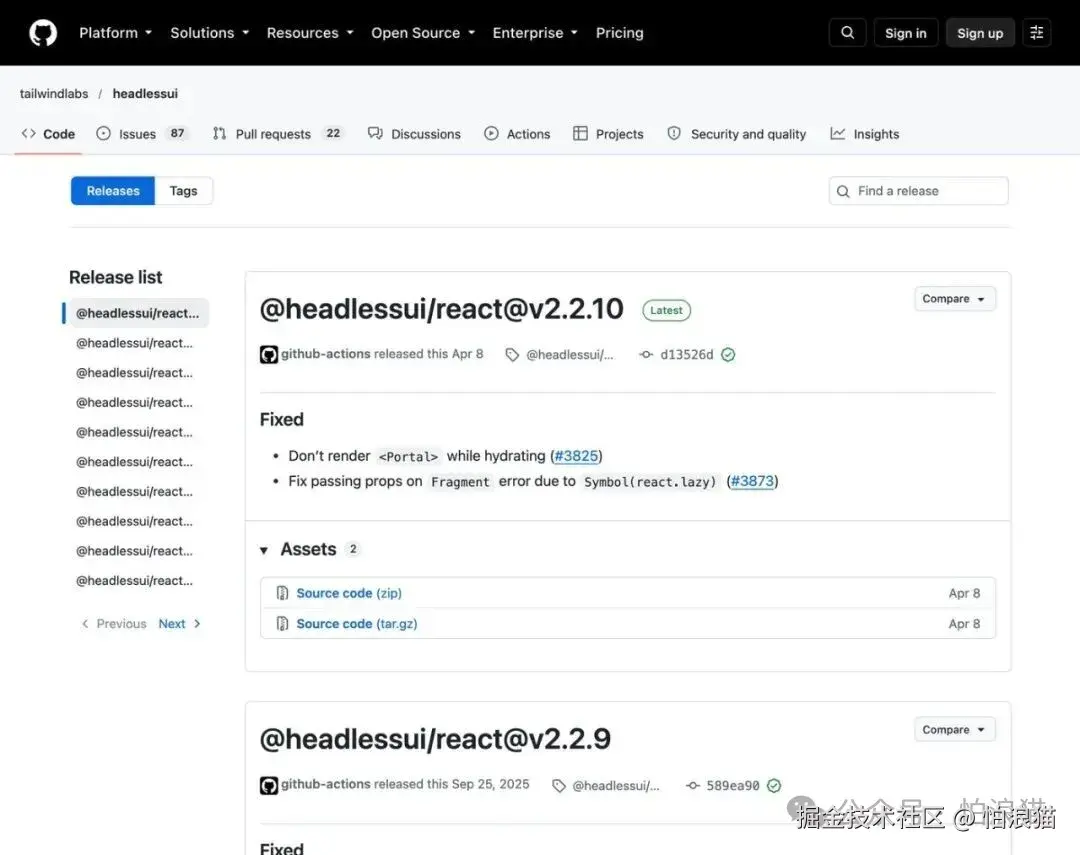The height and width of the screenshot is (855, 1080).
Task: Open pull request #3873 link
Action: tap(752, 481)
